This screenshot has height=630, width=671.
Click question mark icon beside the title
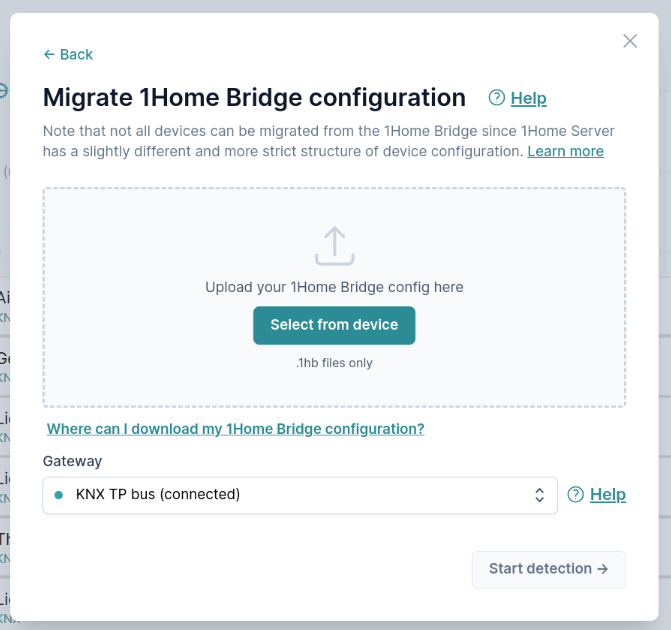pyautogui.click(x=497, y=97)
